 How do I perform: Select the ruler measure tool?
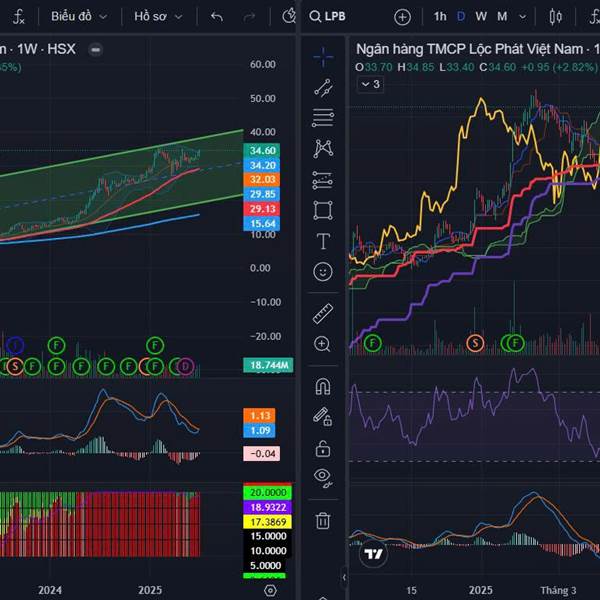coord(323,314)
